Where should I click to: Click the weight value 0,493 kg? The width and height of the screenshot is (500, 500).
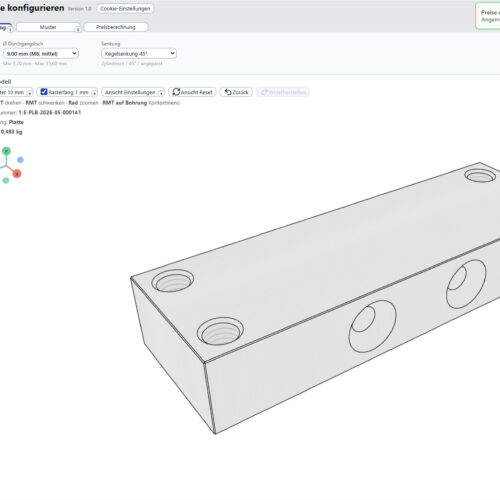click(x=11, y=132)
